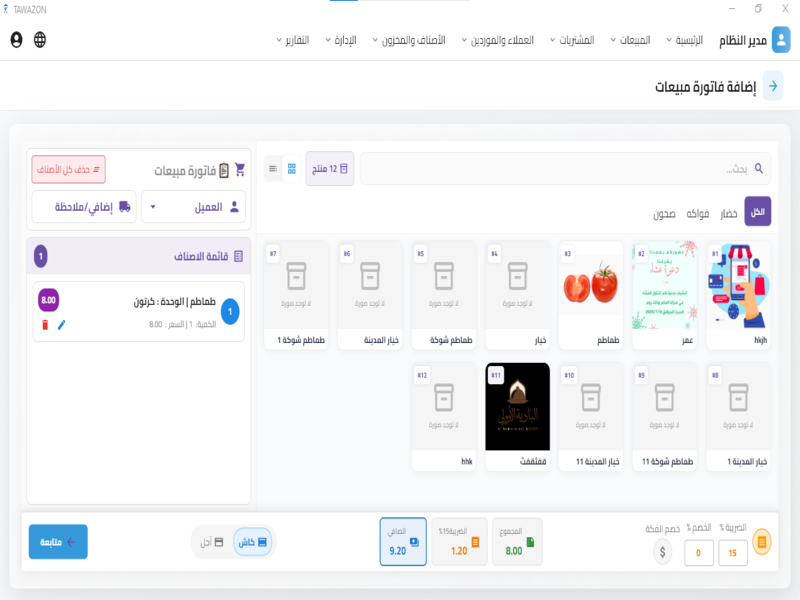Screen dimensions: 800x600
Task: Edit the طماطم item with the pencil icon
Action: [x=61, y=324]
